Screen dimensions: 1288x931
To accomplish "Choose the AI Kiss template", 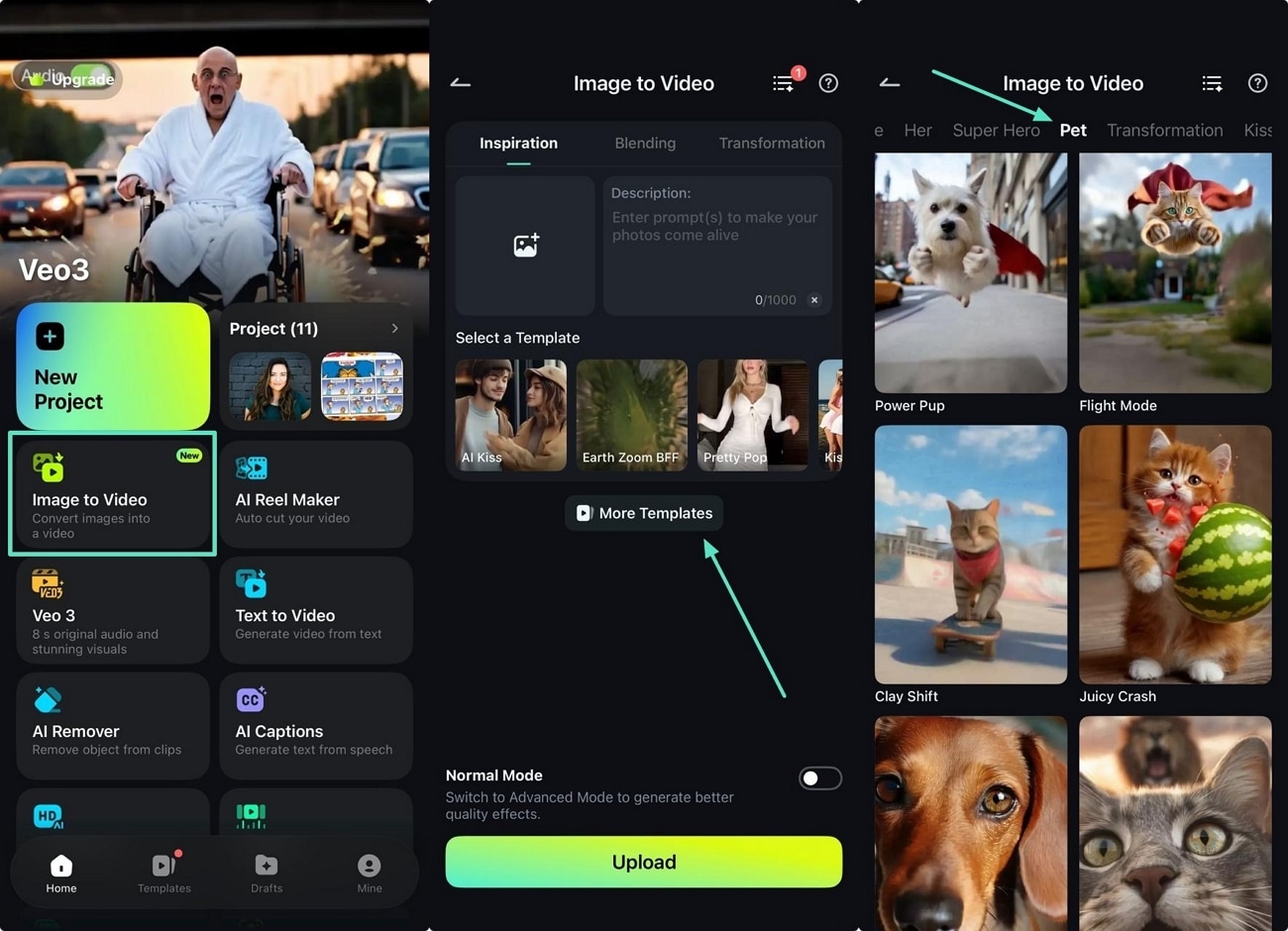I will (x=511, y=415).
